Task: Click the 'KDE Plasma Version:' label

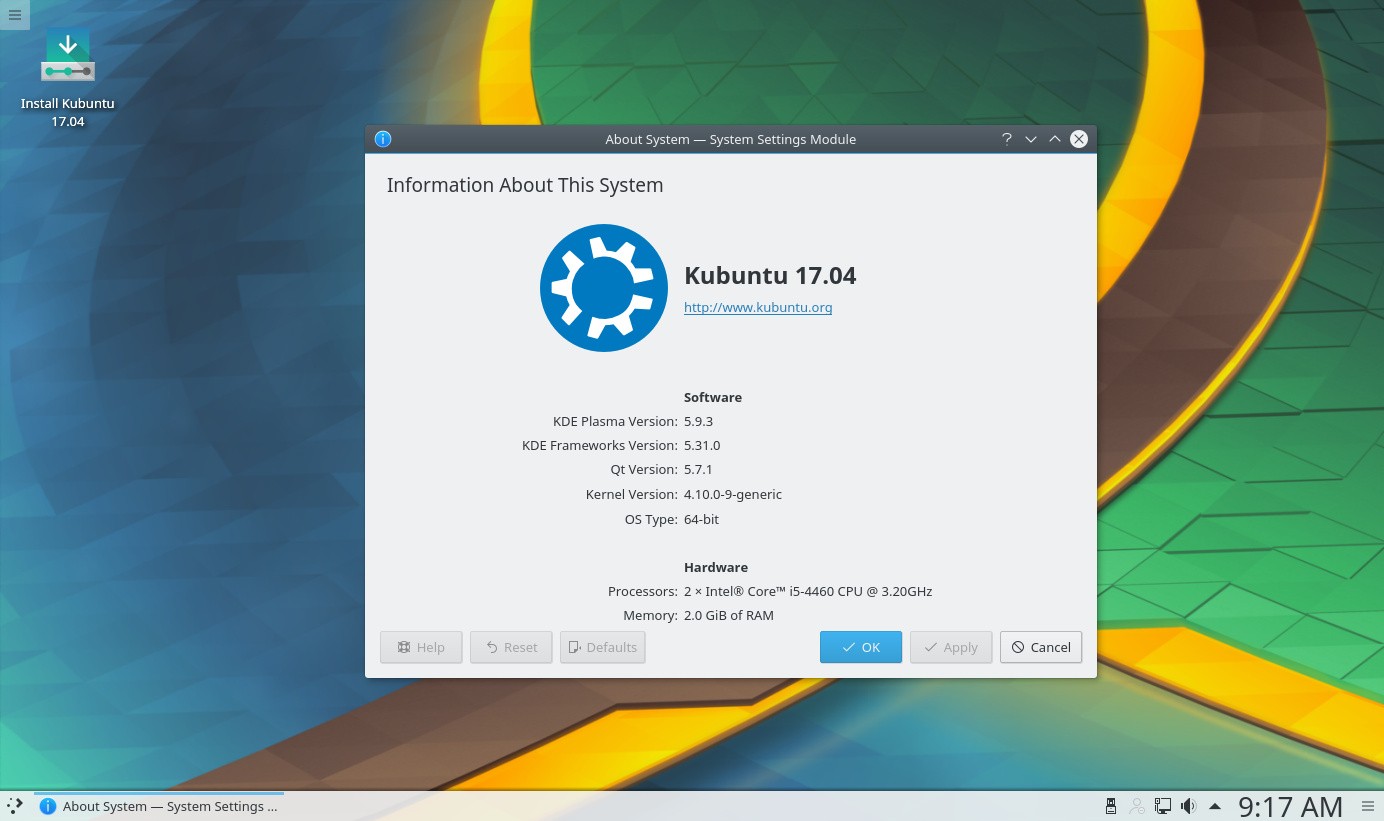Action: 615,421
